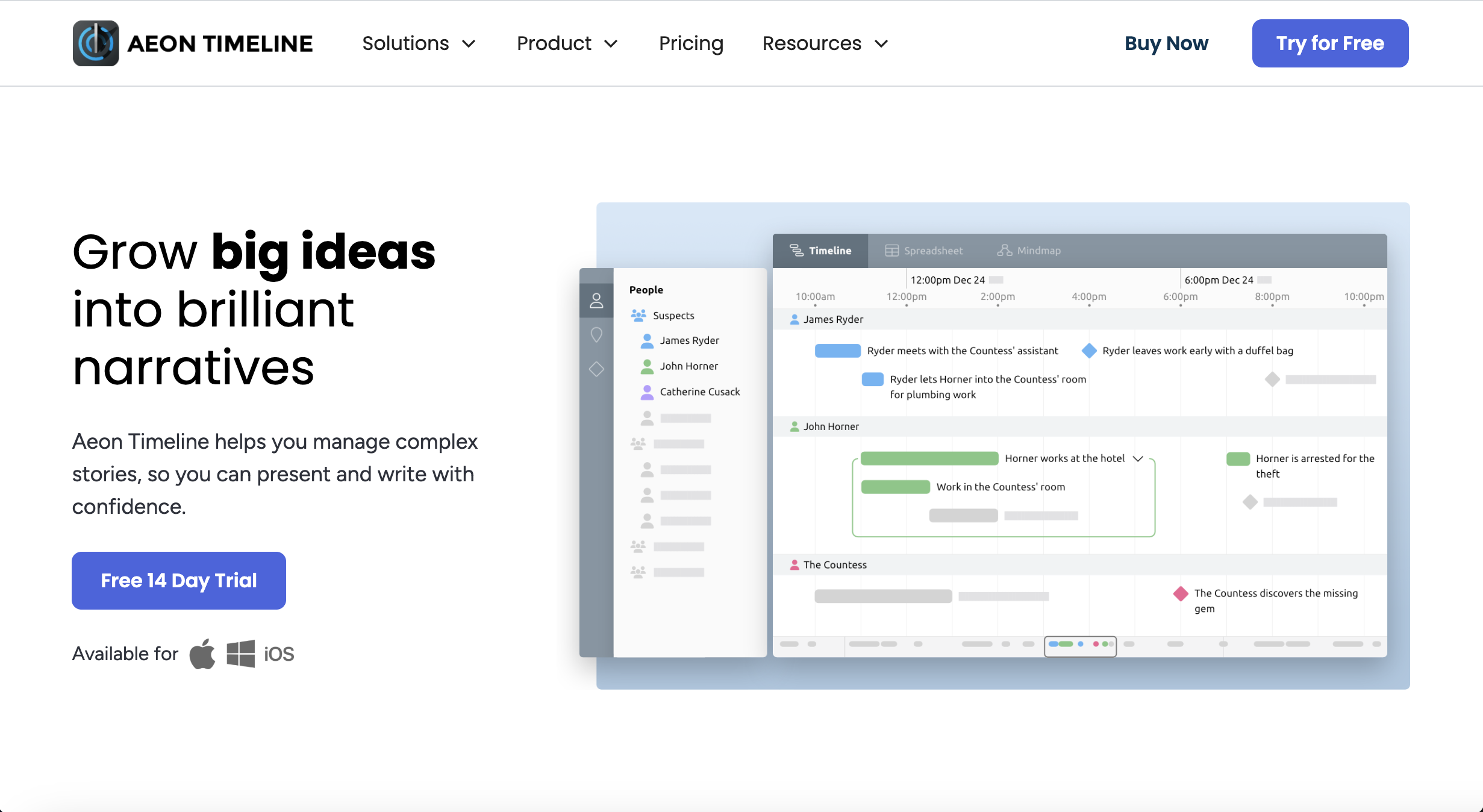Screen dimensions: 1483x812
Task: Click the 4:00pm time label
Action: 1088,296
